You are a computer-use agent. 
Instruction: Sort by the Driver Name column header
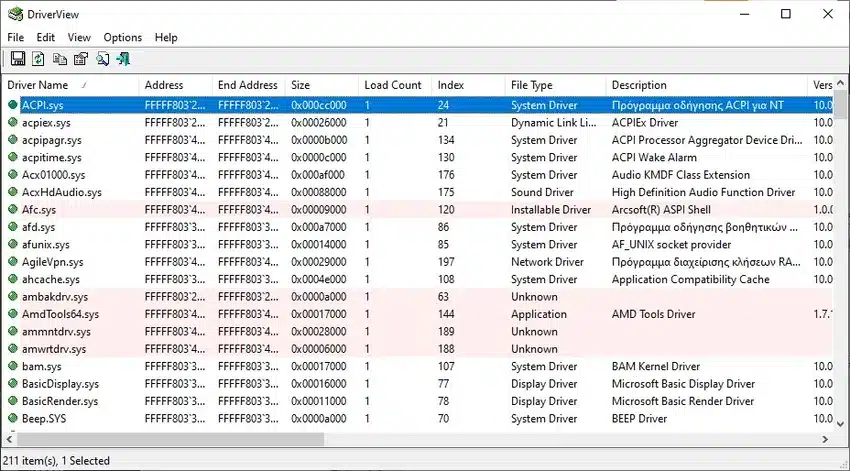coord(70,85)
